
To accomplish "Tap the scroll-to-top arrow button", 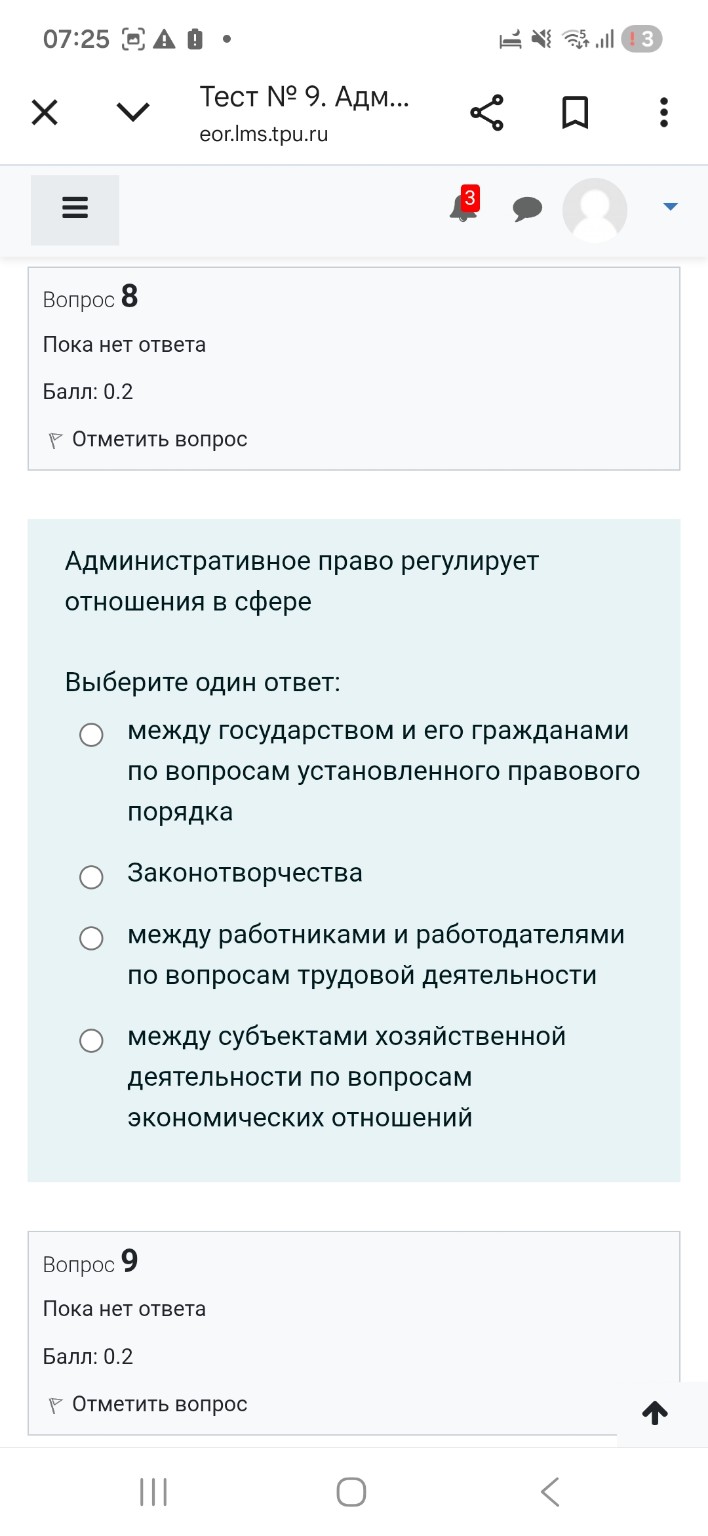I will point(655,1413).
